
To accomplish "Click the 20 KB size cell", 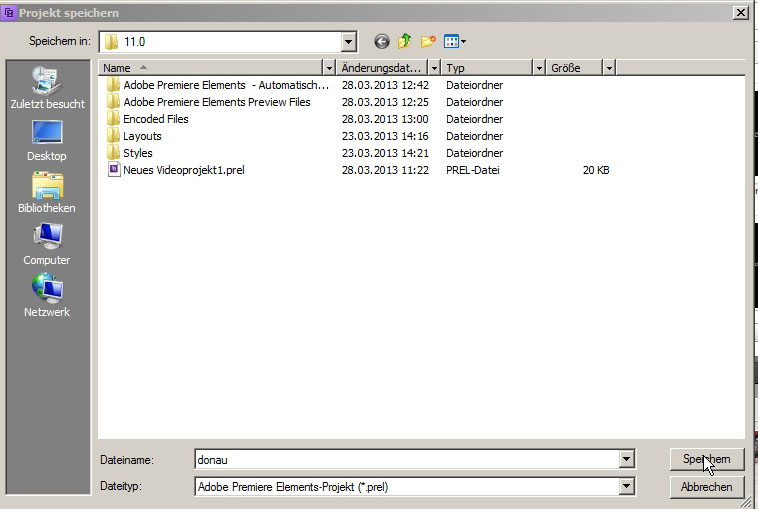I will pos(596,170).
